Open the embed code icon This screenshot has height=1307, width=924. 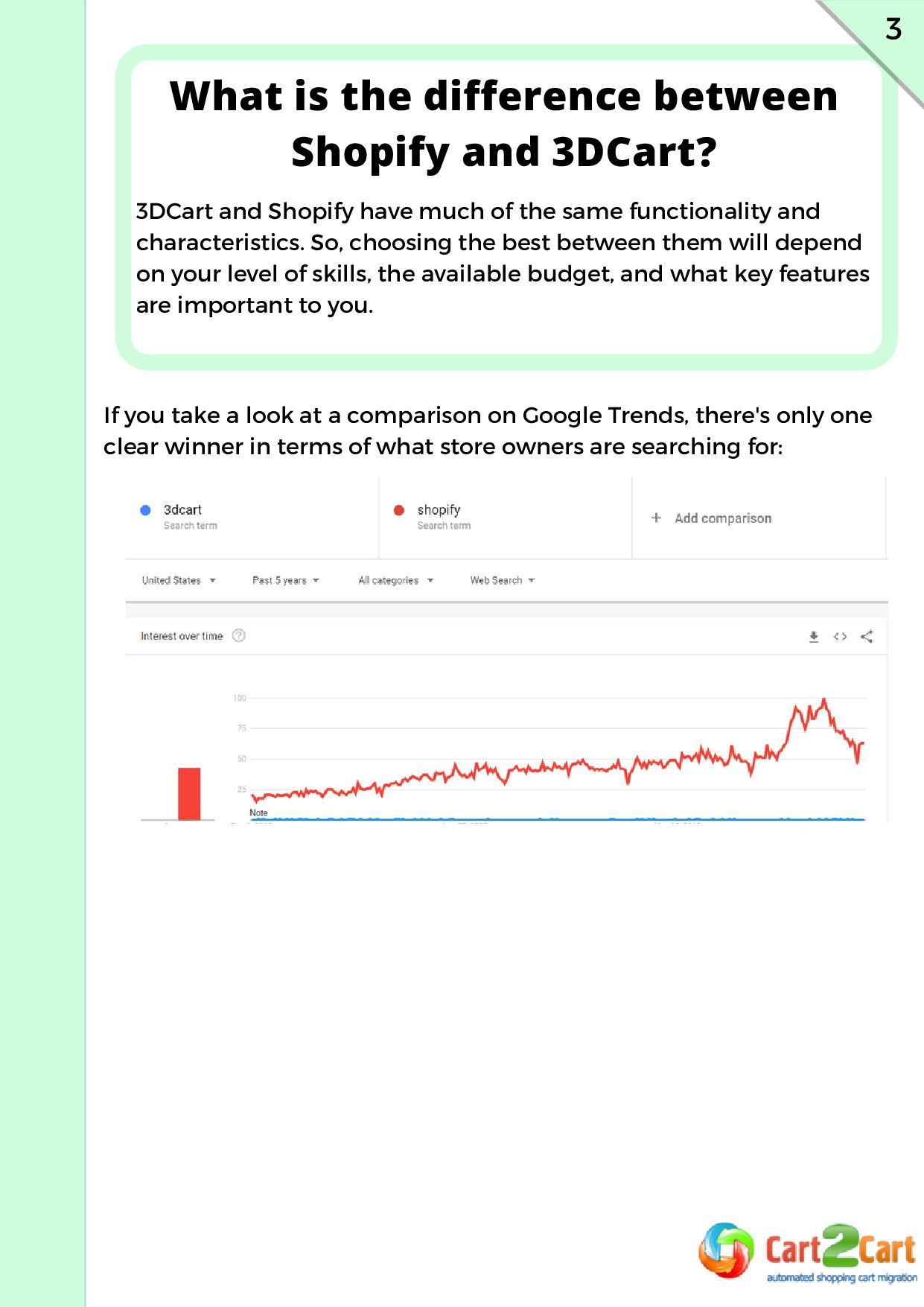[840, 637]
